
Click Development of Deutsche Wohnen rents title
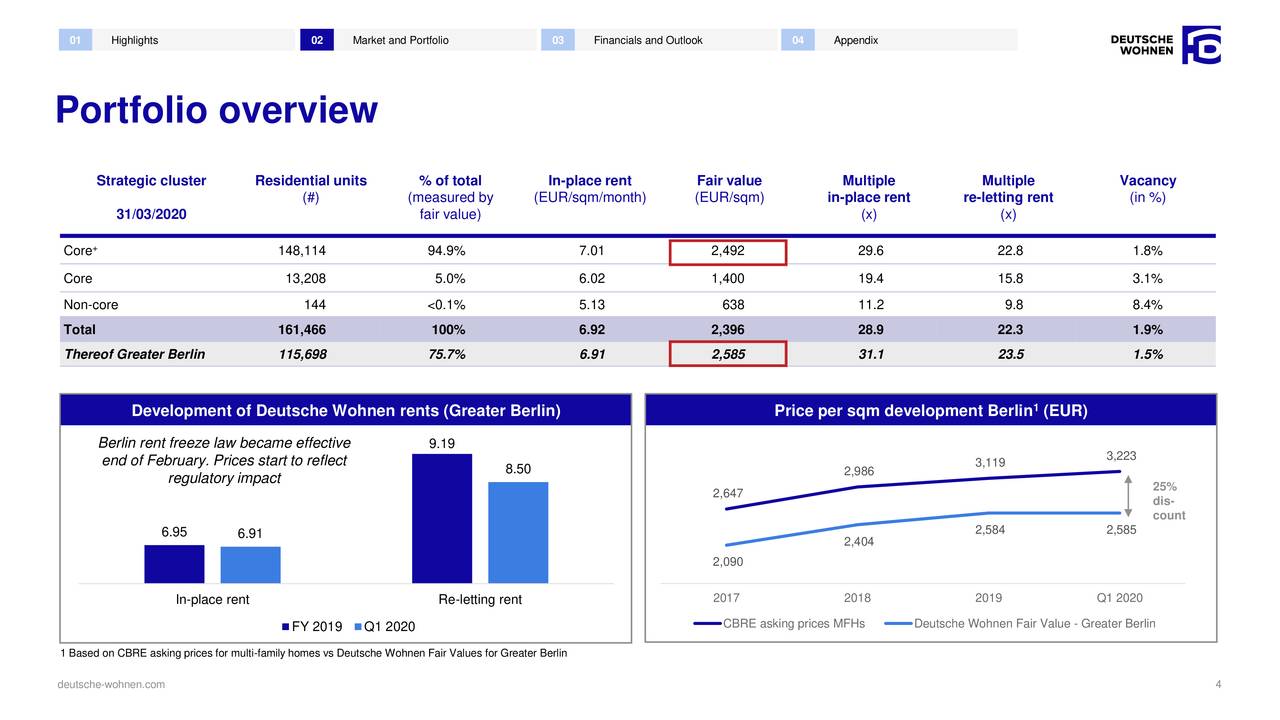[x=346, y=411]
